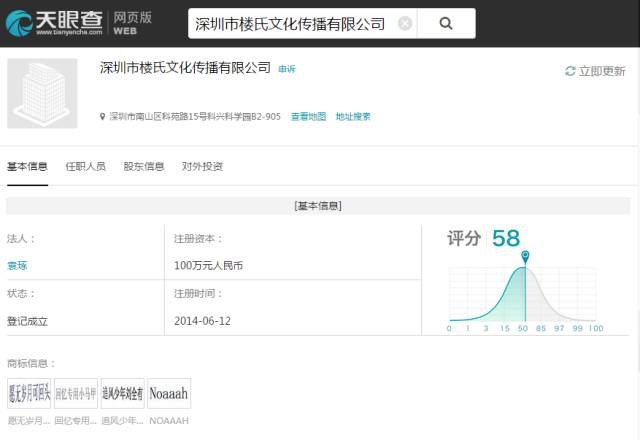640x440 pixels.
Task: Click the address text 科苑路15号
Action: 180,117
